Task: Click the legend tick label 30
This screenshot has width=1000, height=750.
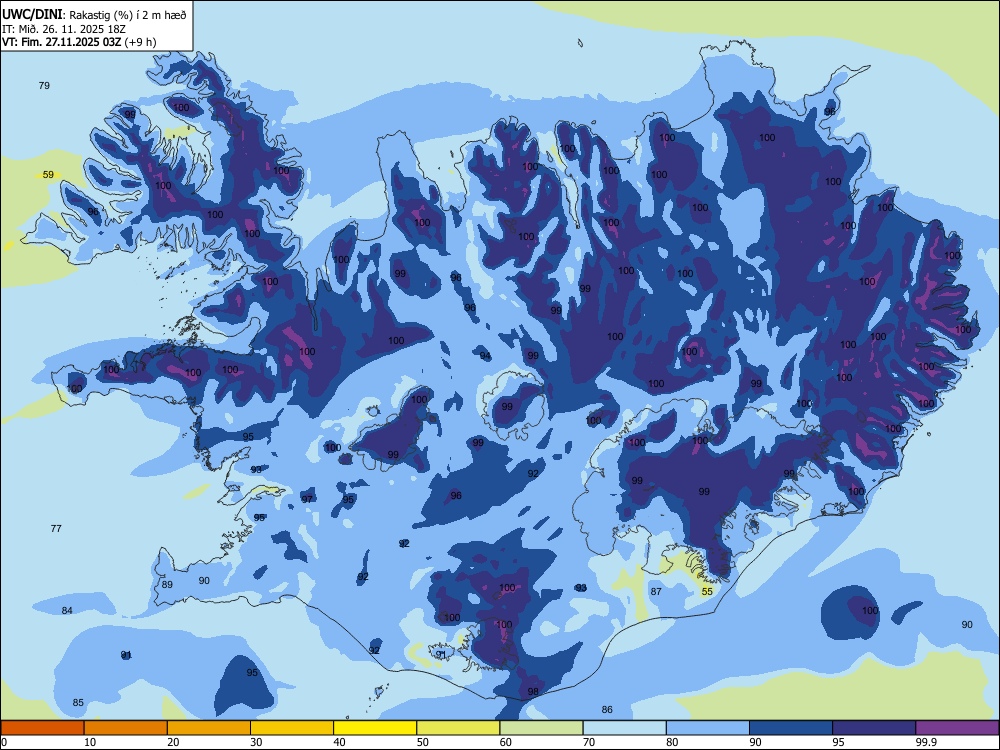Action: tap(256, 742)
